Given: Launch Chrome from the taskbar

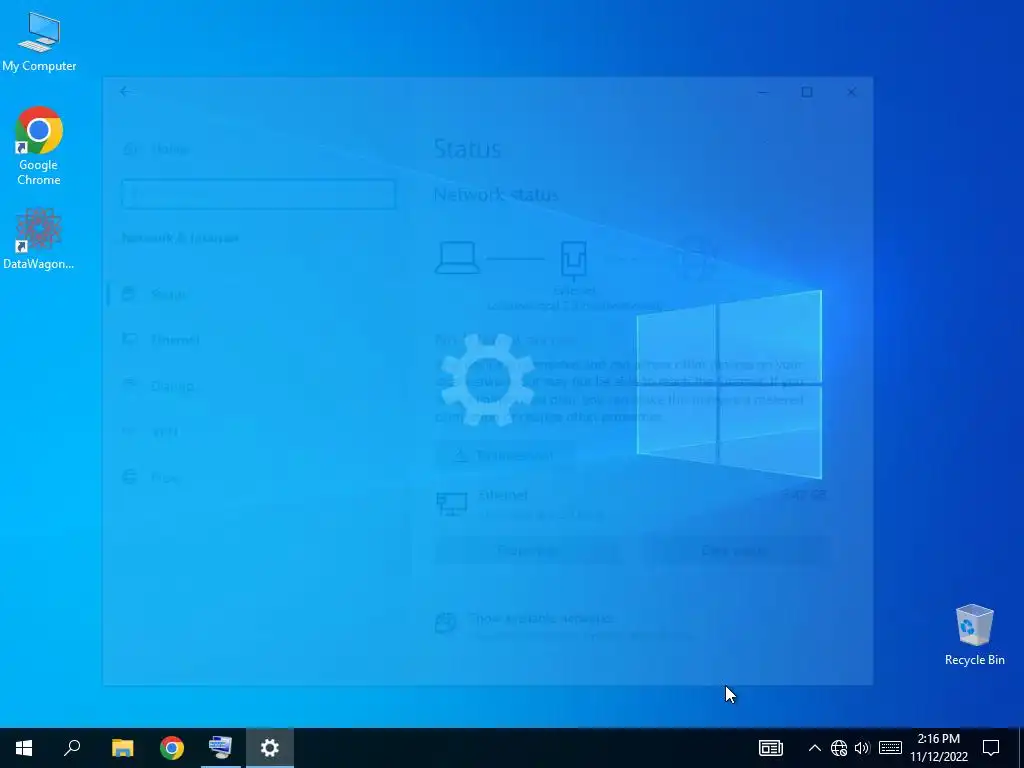Looking at the screenshot, I should pos(172,748).
